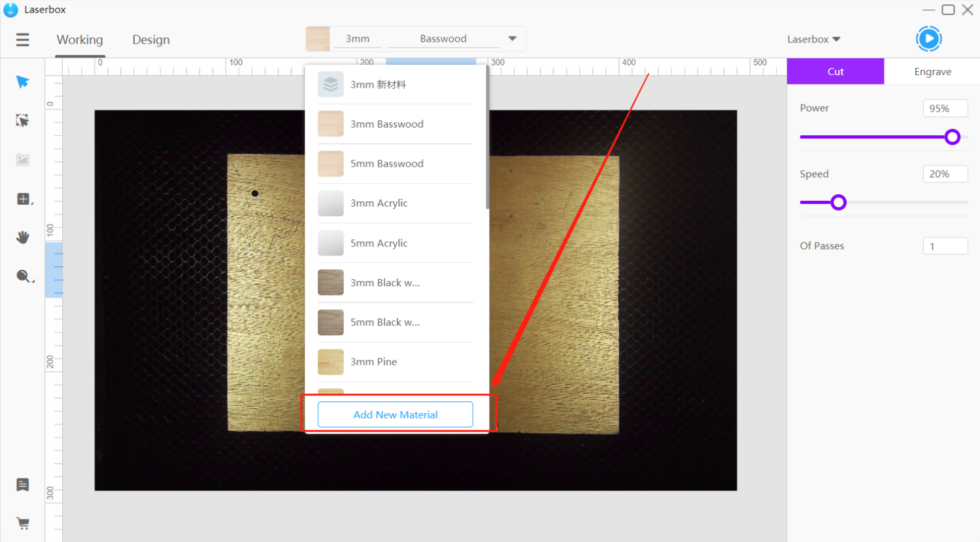Viewport: 980px width, 542px height.
Task: Click the 5mm Black walnut swatch
Action: click(331, 322)
